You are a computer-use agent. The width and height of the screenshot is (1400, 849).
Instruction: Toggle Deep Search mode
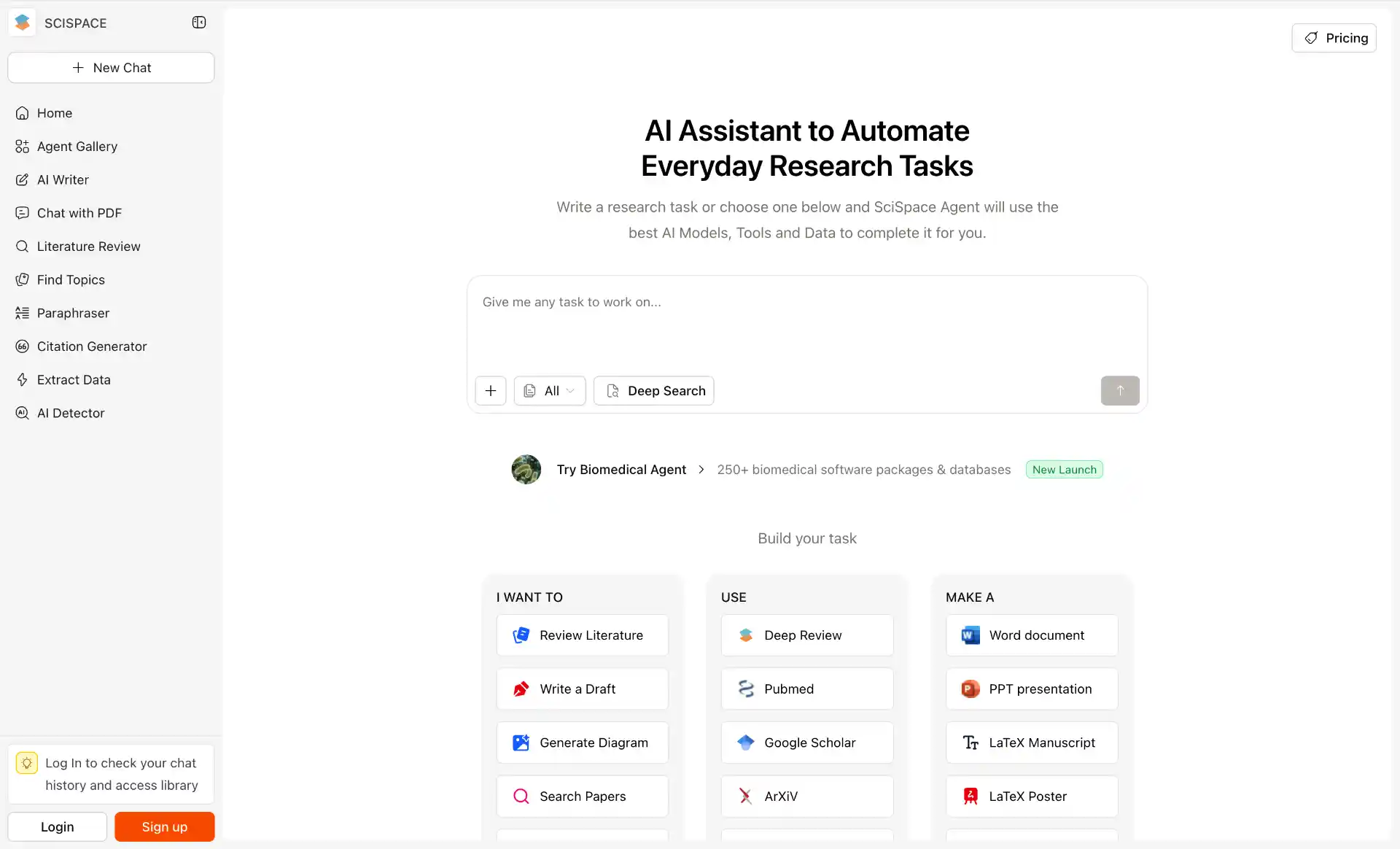[653, 390]
